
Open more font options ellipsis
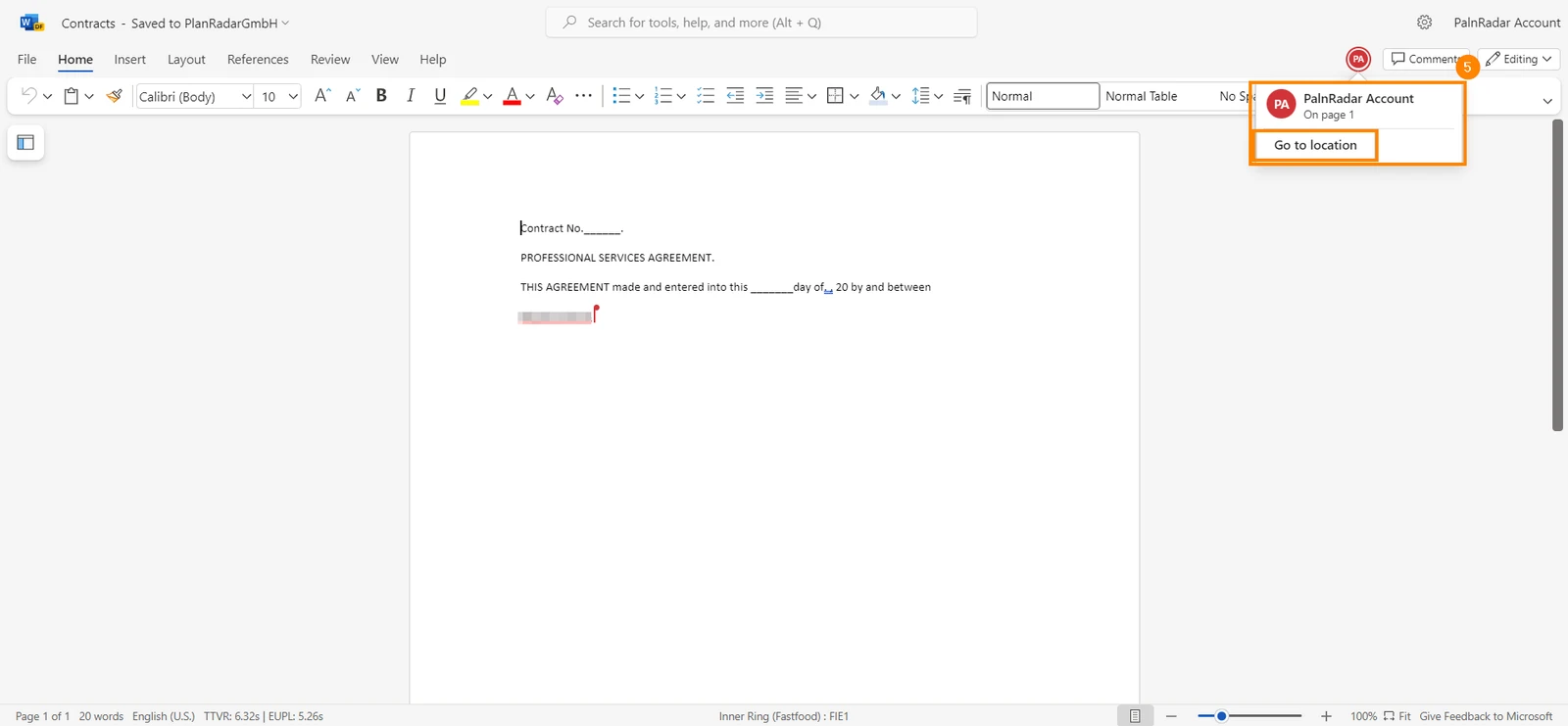(584, 96)
